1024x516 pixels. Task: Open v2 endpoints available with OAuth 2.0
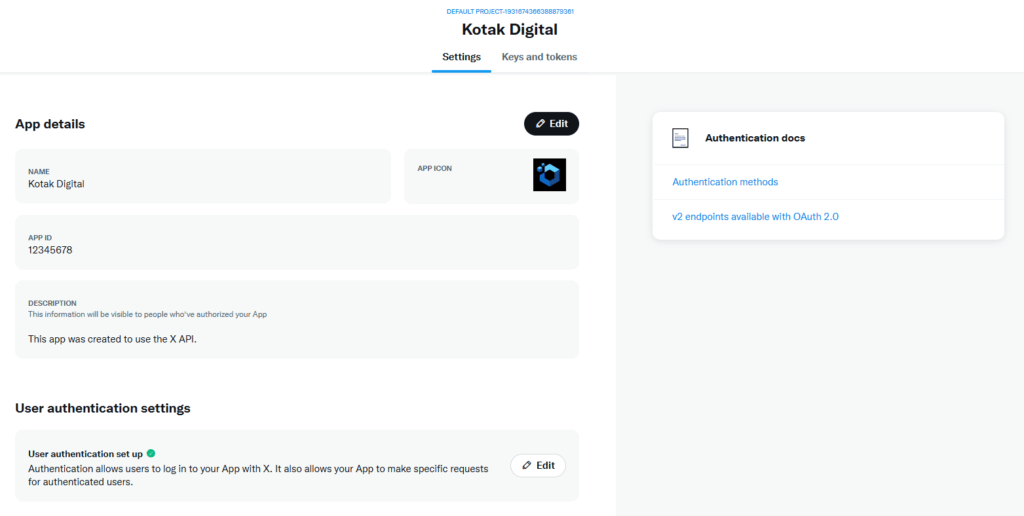tap(755, 216)
